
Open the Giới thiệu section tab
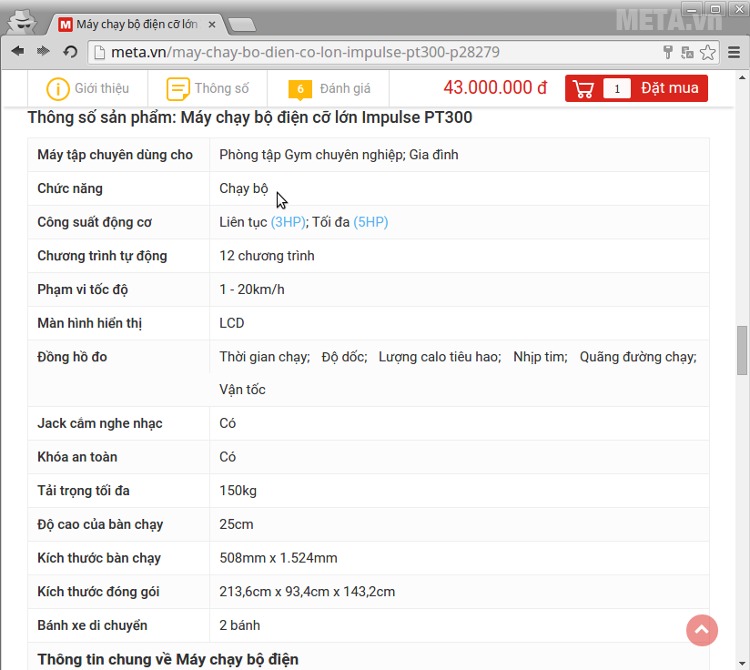[88, 88]
